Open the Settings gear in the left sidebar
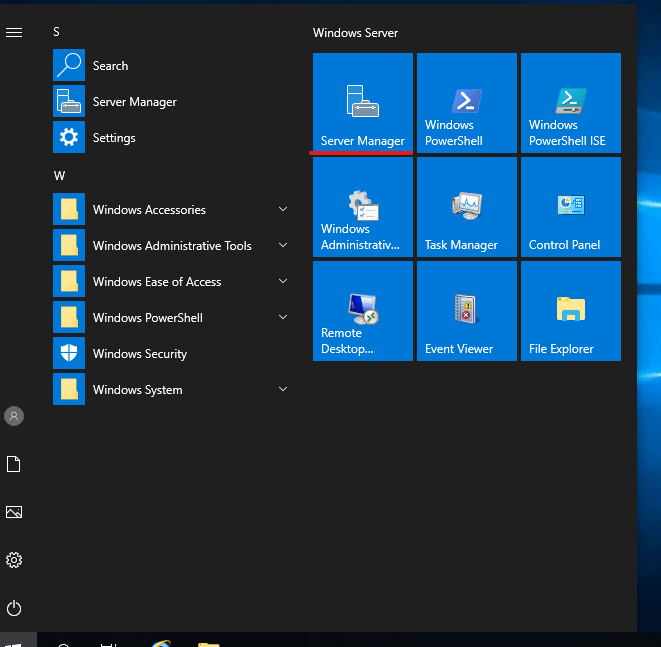Image resolution: width=661 pixels, height=647 pixels. point(14,560)
